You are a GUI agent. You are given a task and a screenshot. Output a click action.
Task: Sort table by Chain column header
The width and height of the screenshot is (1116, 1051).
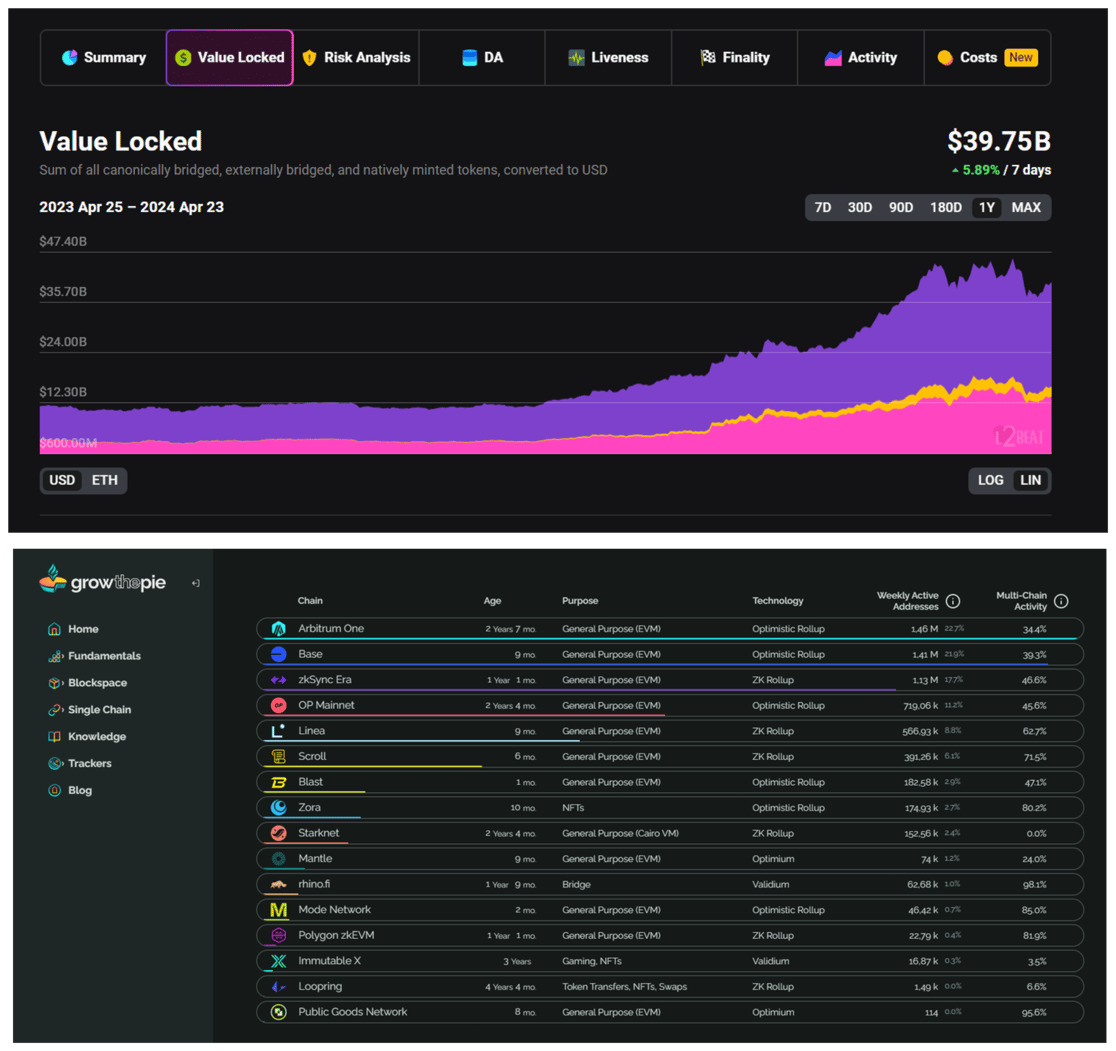tap(310, 601)
